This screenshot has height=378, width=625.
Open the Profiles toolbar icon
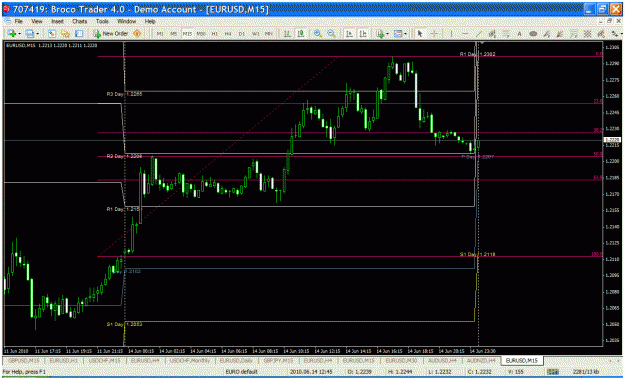tap(29, 34)
